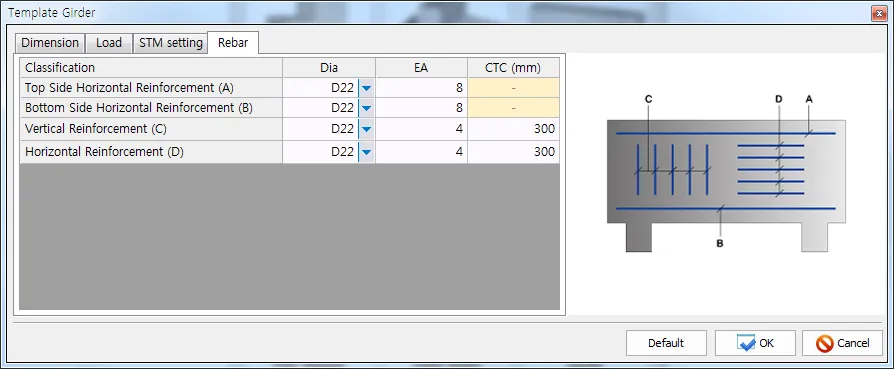Close the Template Girder dialog
This screenshot has height=369, width=894.
point(879,13)
